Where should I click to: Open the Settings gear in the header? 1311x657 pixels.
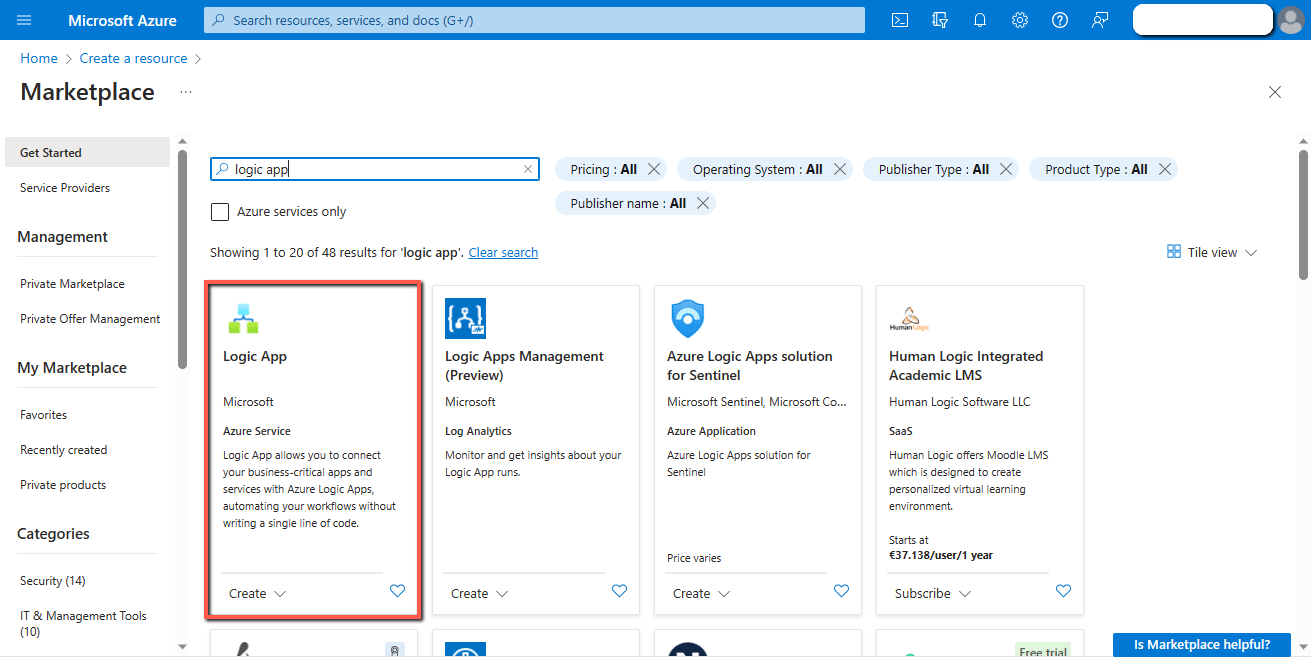tap(1020, 20)
